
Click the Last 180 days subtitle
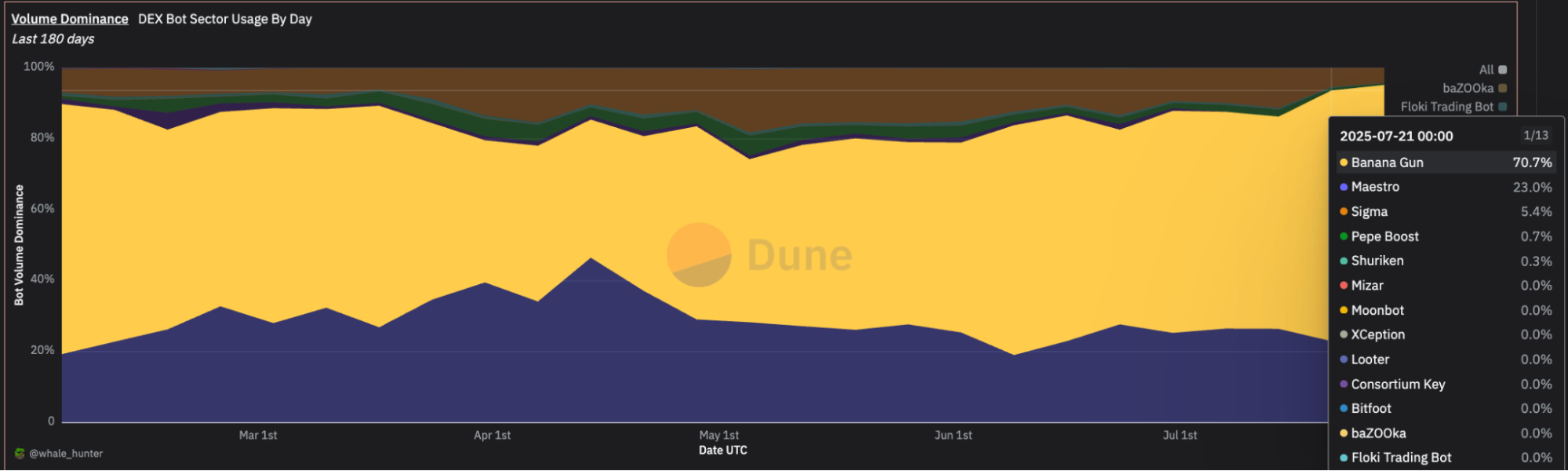pos(53,39)
